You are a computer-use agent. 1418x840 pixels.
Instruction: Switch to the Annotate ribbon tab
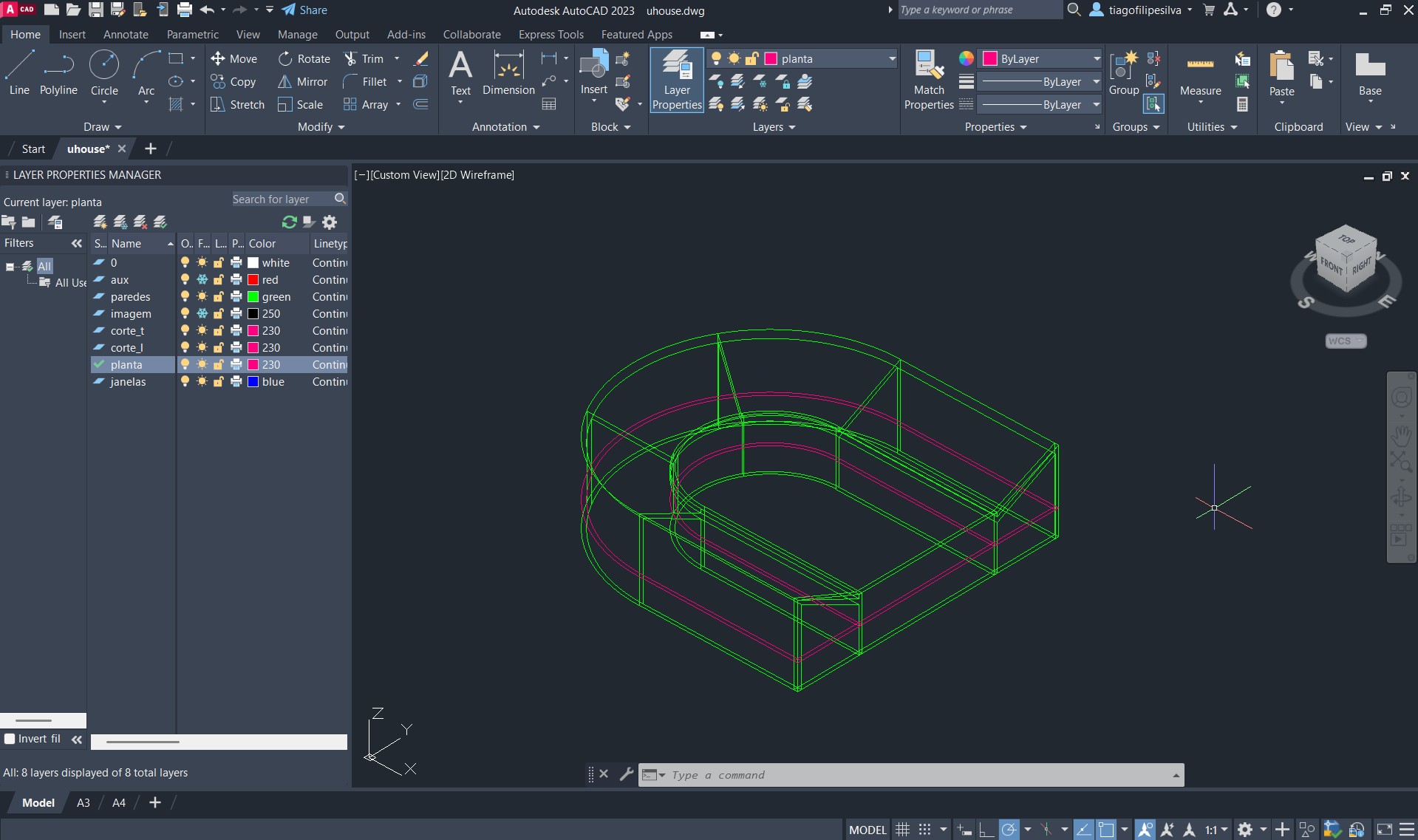(x=126, y=35)
